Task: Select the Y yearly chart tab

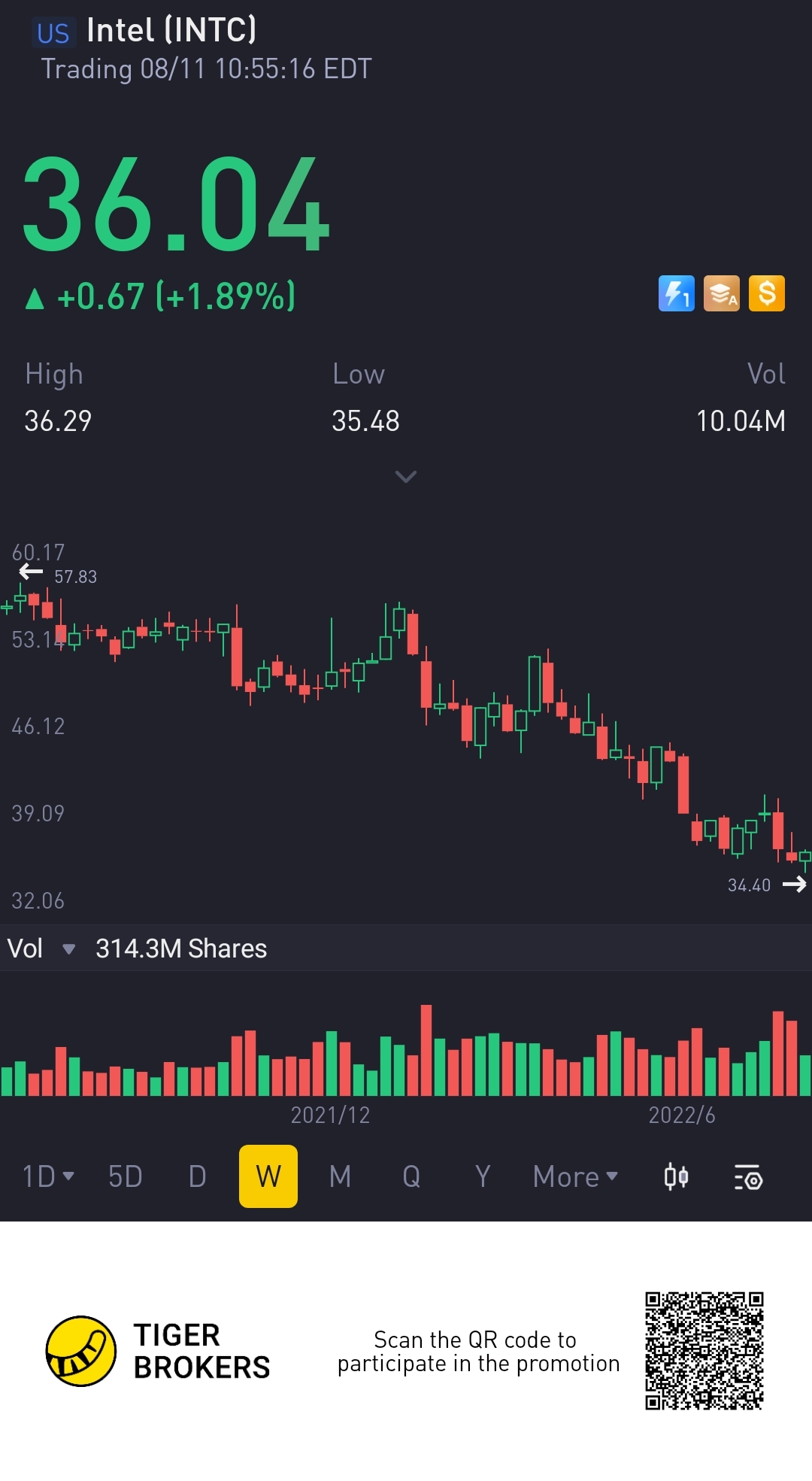Action: click(483, 1177)
